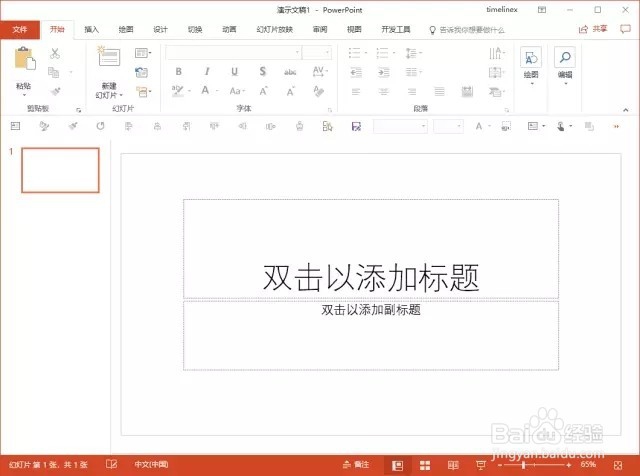
Task: Justify text in paragraph
Action: (x=440, y=91)
